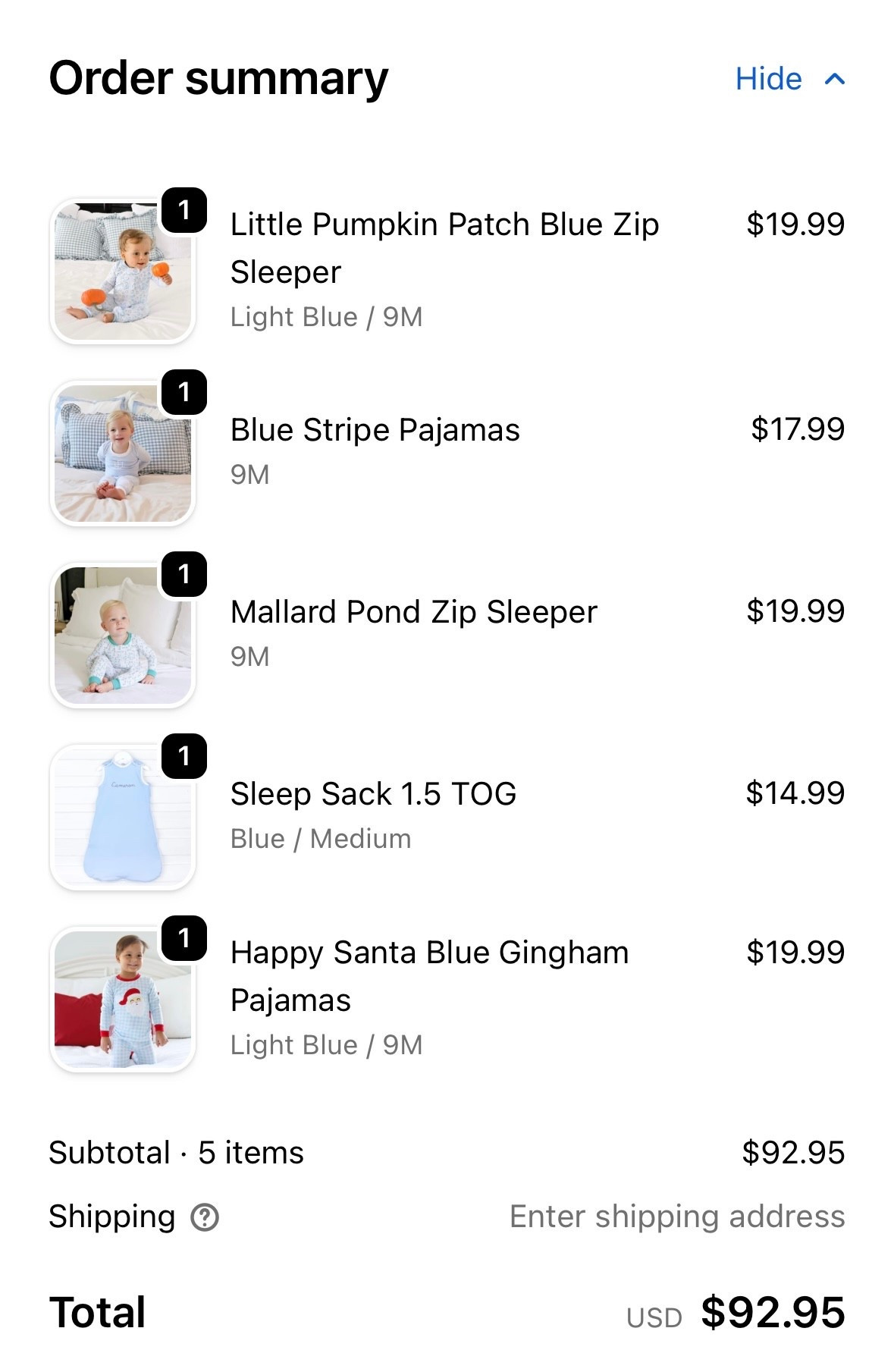Select the Mallard Pond Zip Sleeper title

coord(413,612)
